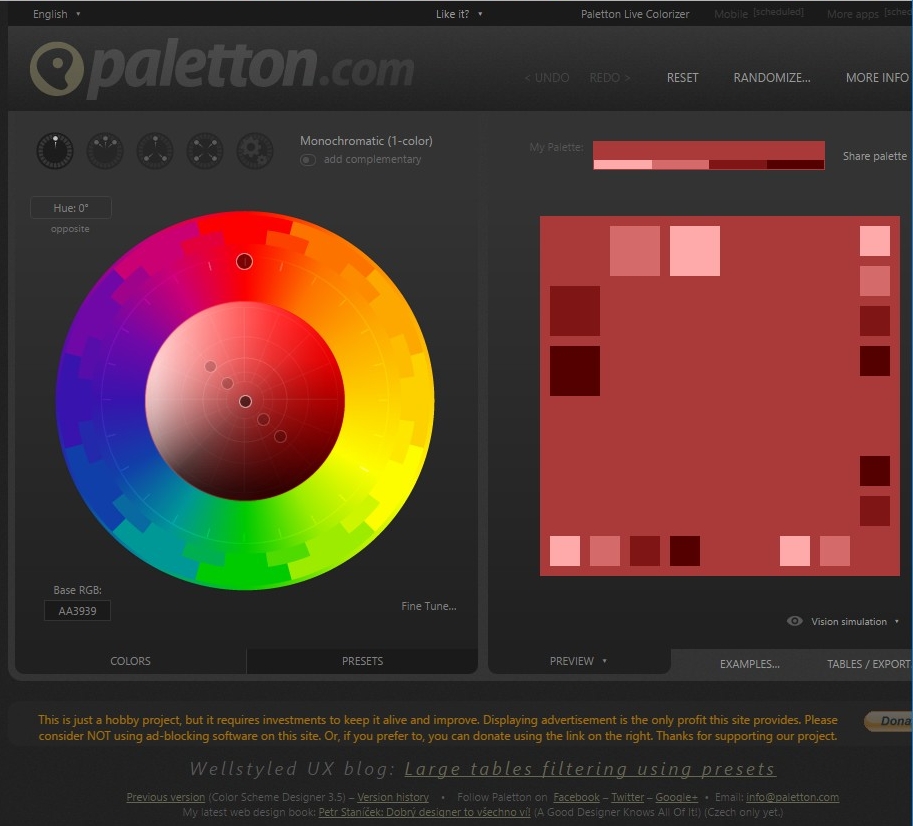Click the RANDOMIZE button
The height and width of the screenshot is (826, 913).
tap(771, 77)
